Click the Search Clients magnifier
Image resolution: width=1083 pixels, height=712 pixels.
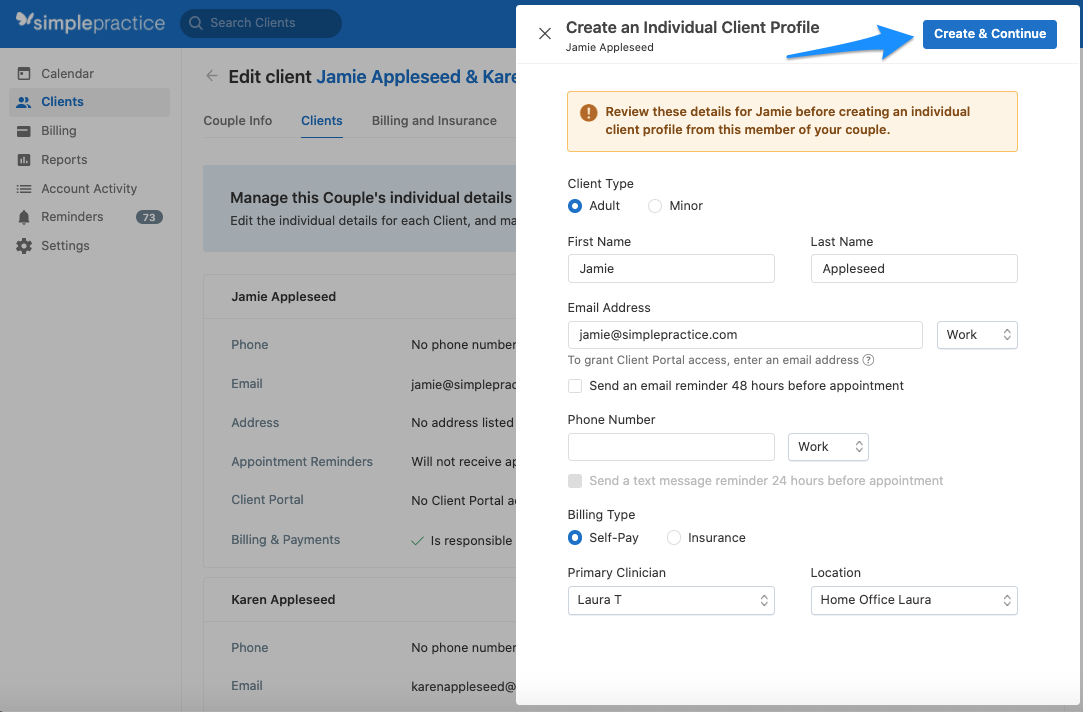tap(196, 23)
